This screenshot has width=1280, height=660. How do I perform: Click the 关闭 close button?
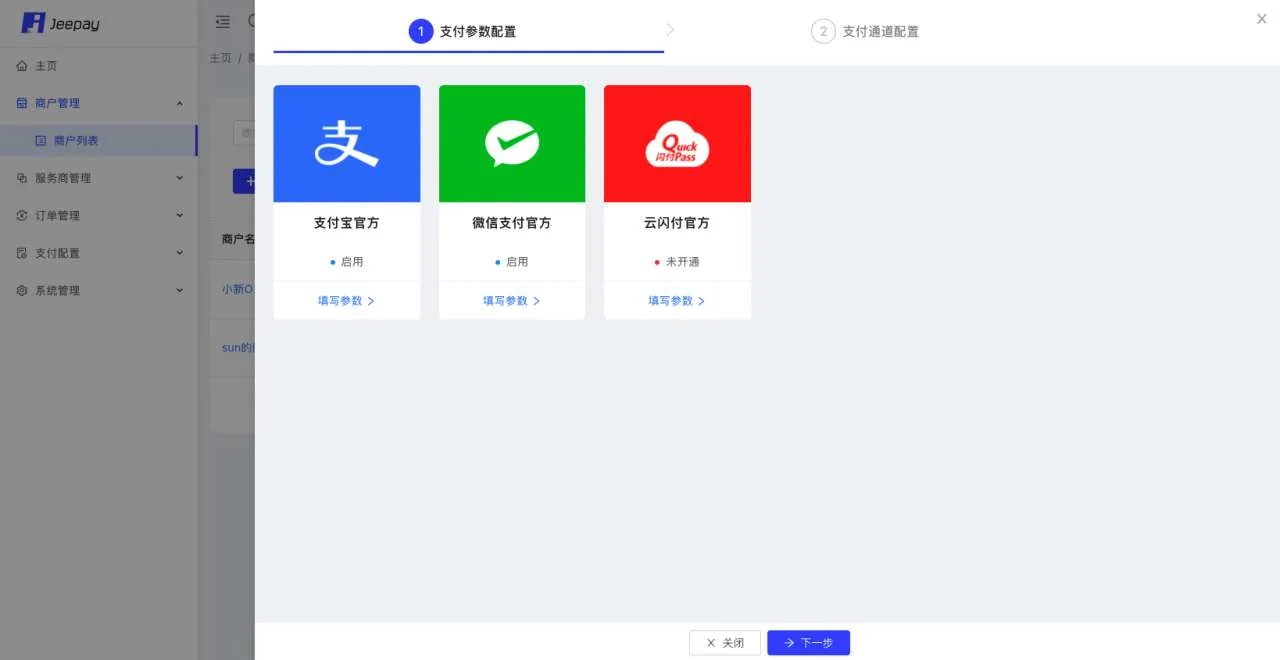(x=724, y=643)
